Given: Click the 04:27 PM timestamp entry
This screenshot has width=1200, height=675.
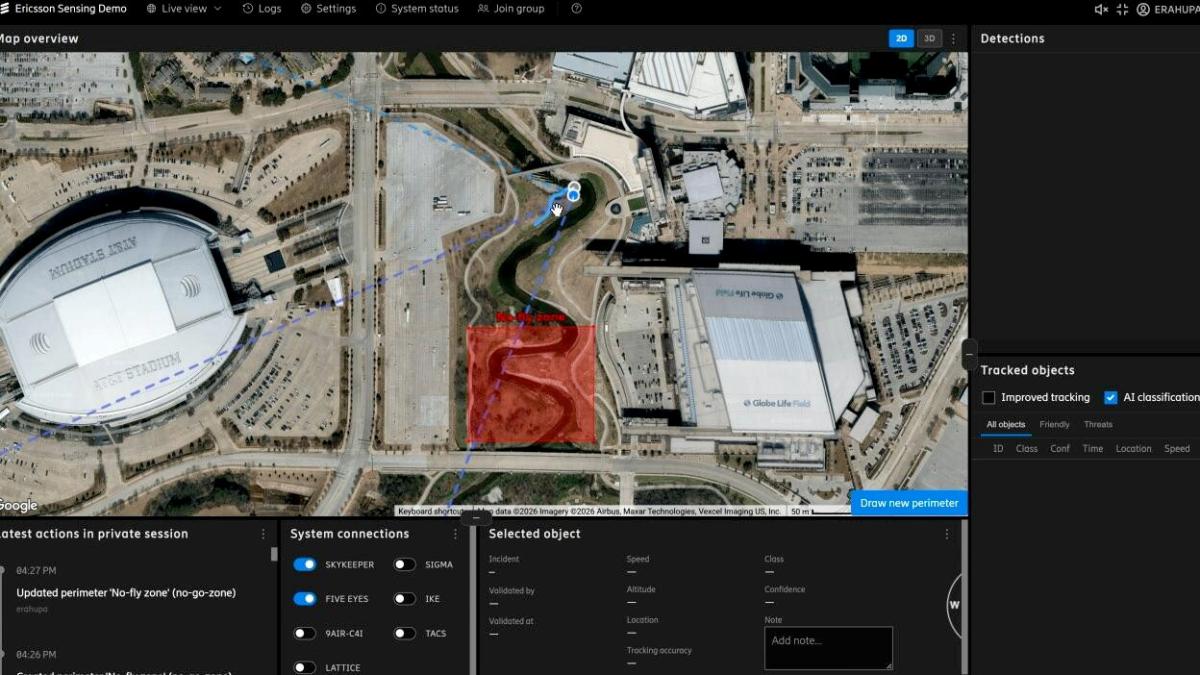Looking at the screenshot, I should 36,571.
